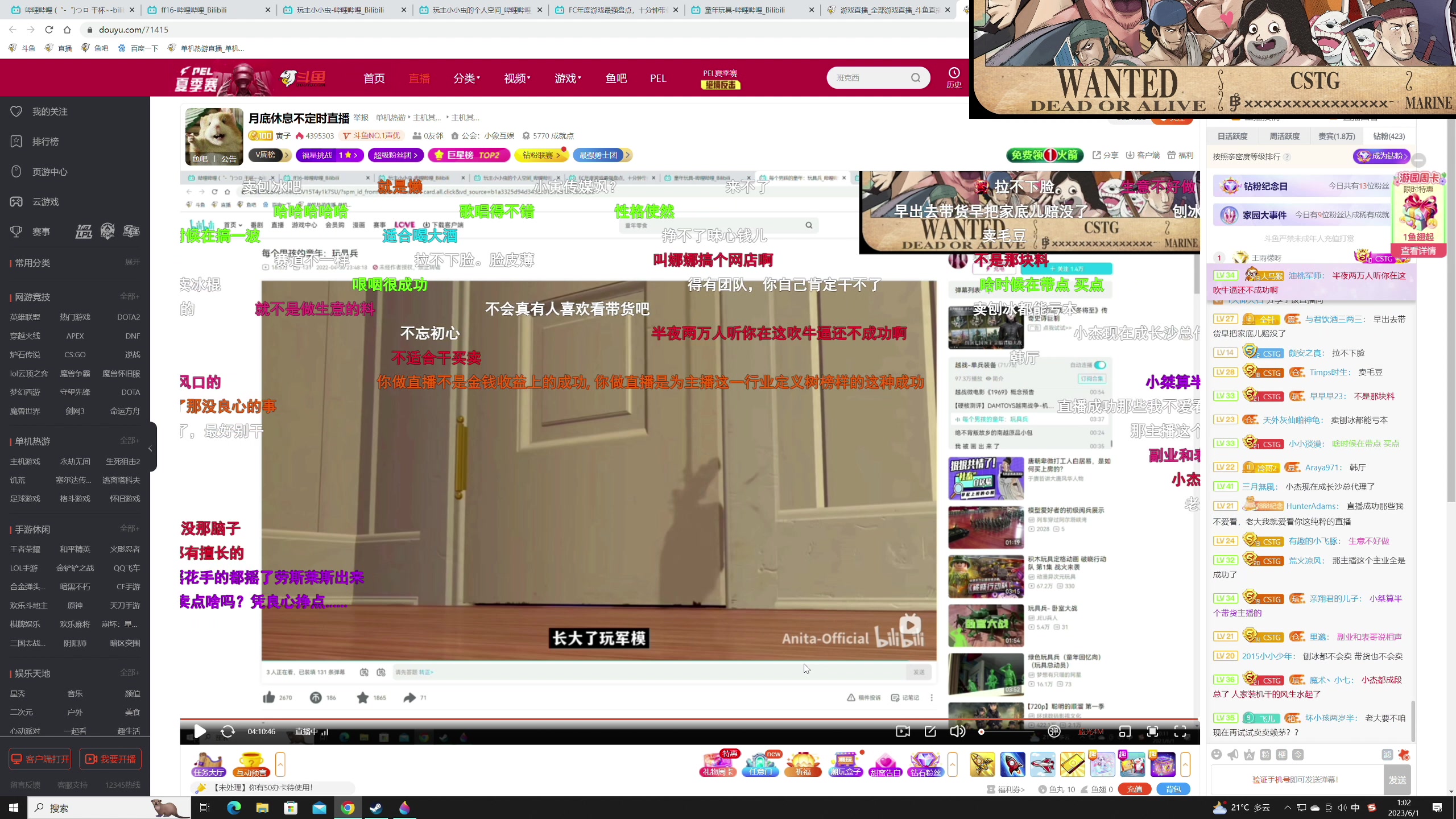Click the Windows Start button
The image size is (1456, 819).
14,808
